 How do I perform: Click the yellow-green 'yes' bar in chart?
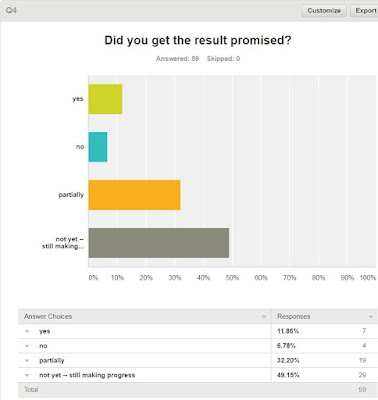coord(105,99)
